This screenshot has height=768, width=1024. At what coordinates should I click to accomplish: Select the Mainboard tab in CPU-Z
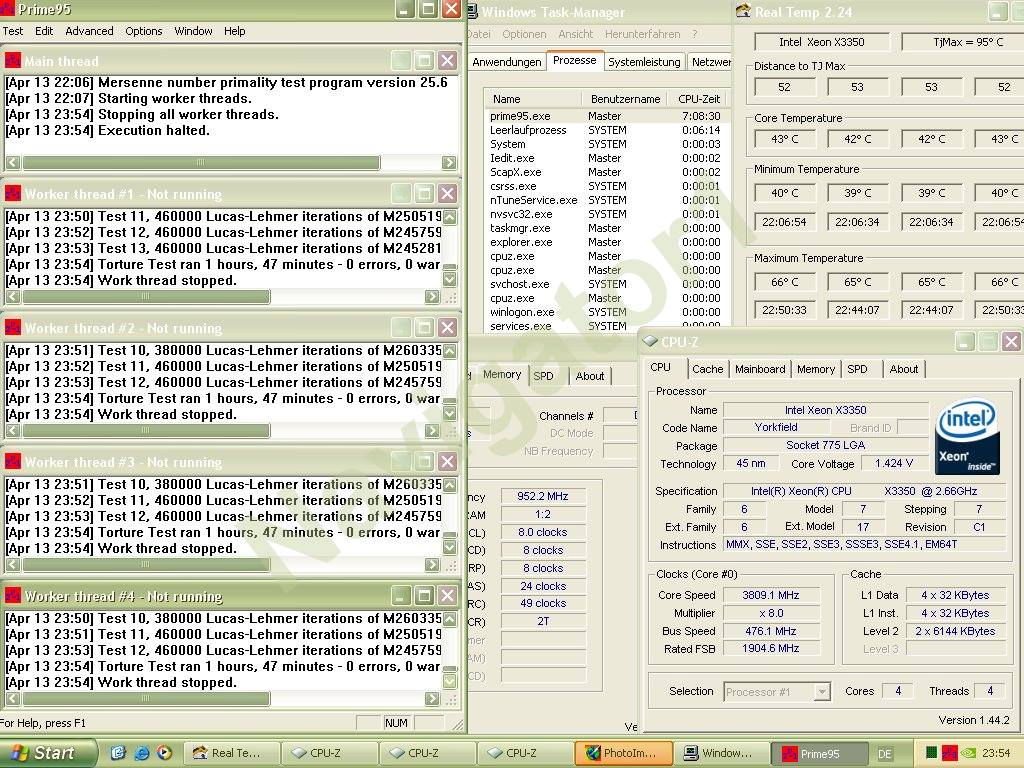(760, 369)
